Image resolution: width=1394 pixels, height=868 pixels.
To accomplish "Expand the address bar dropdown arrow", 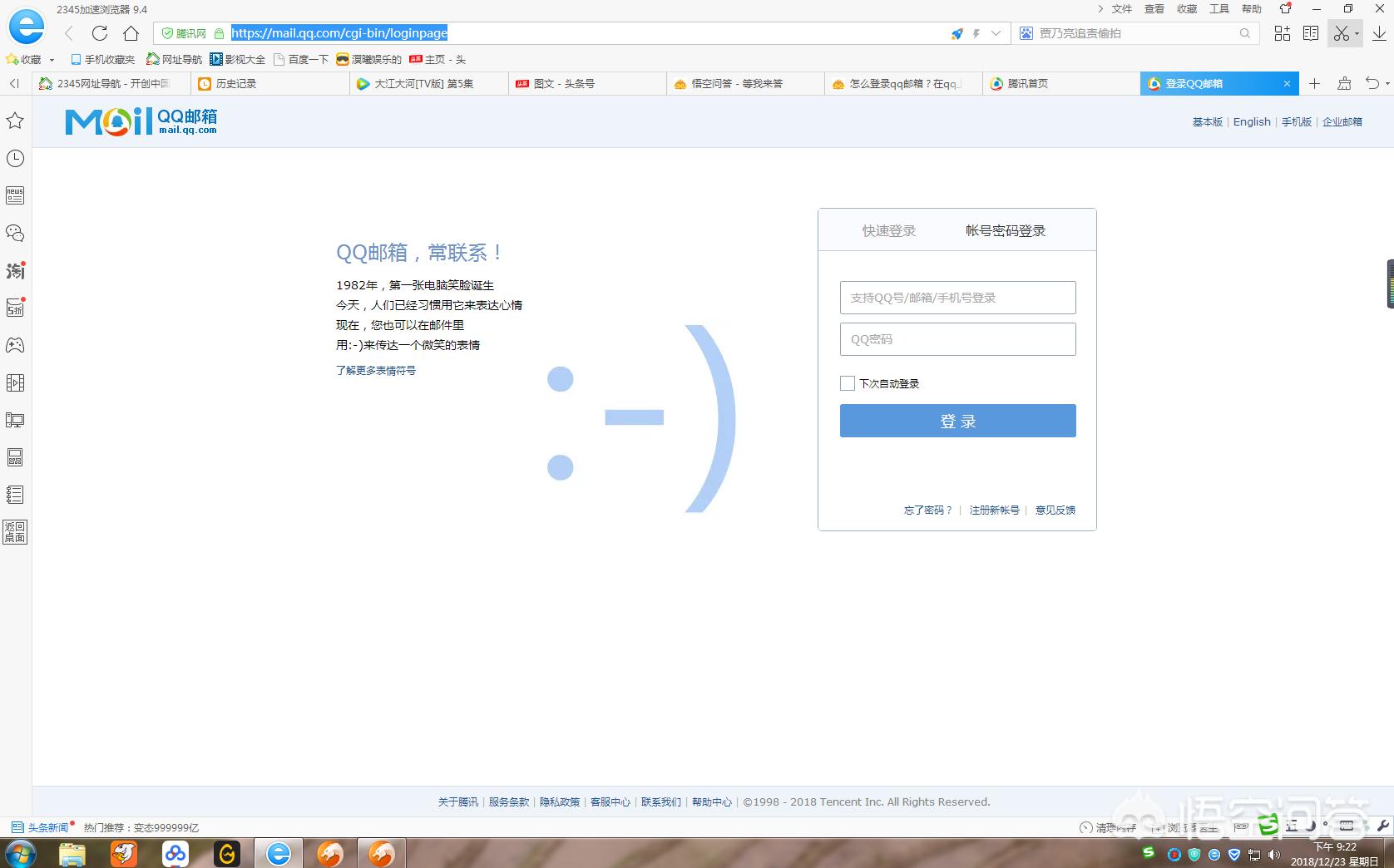I will coord(996,33).
